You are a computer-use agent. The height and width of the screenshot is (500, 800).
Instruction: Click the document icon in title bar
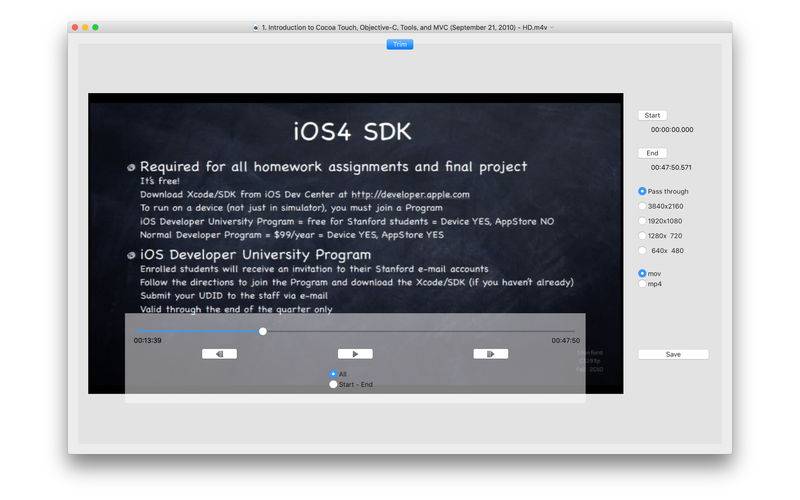point(256,28)
